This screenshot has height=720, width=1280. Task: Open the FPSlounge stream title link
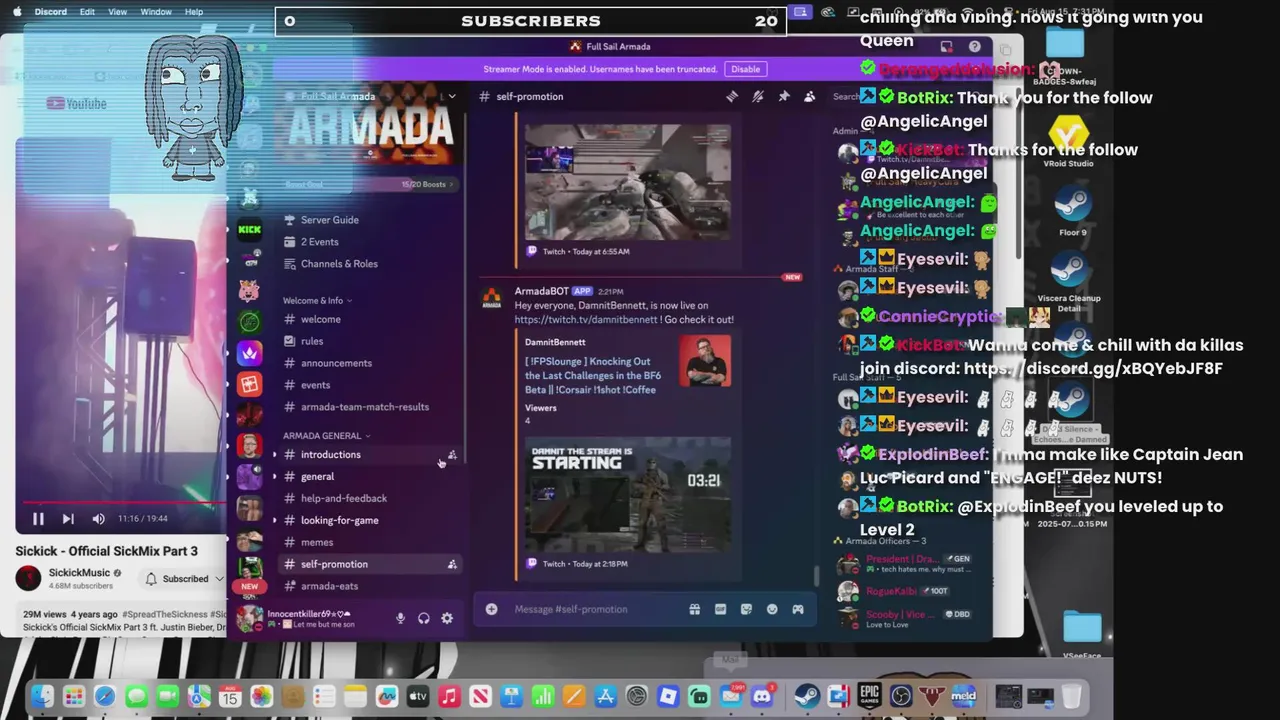[593, 375]
